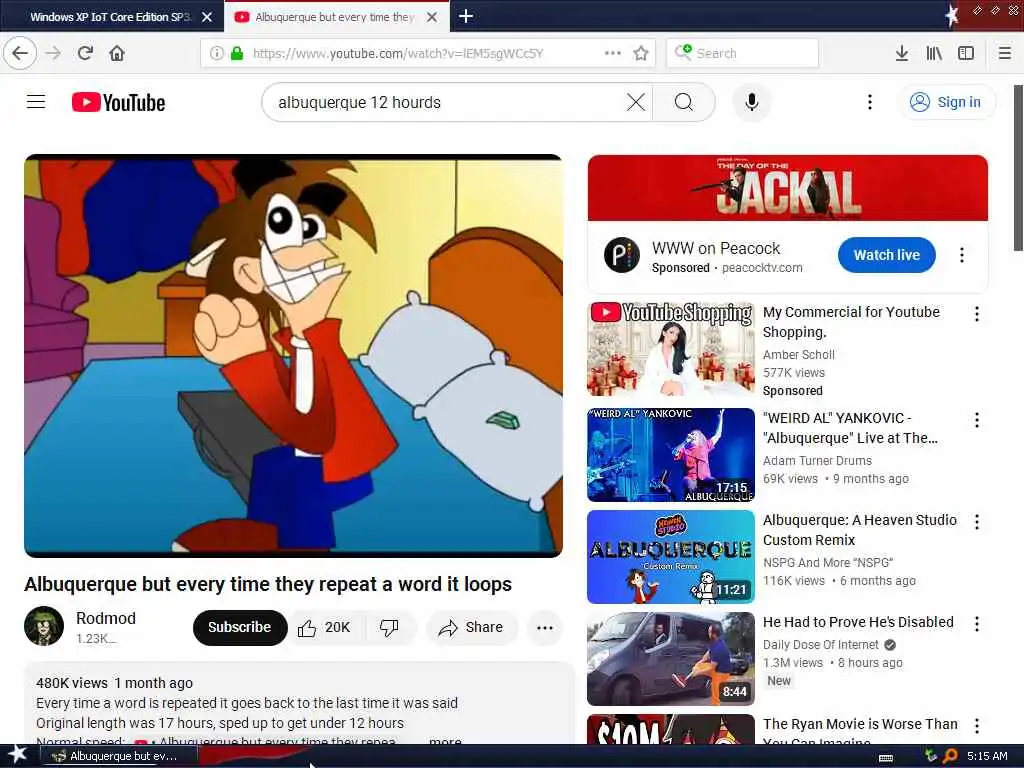Click the video player to toggle playback
Viewport: 1024px width, 768px height.
click(293, 356)
